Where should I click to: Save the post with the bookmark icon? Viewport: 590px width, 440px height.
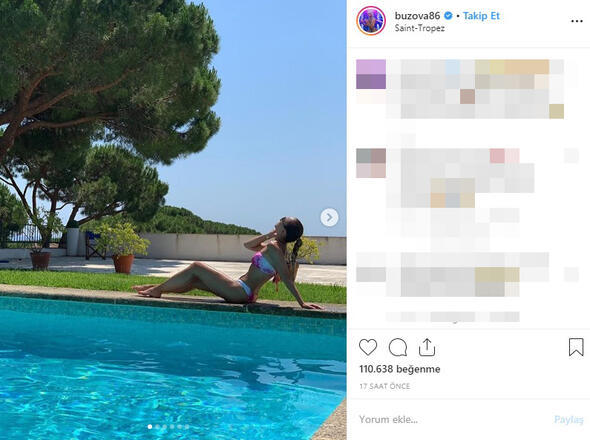576,347
